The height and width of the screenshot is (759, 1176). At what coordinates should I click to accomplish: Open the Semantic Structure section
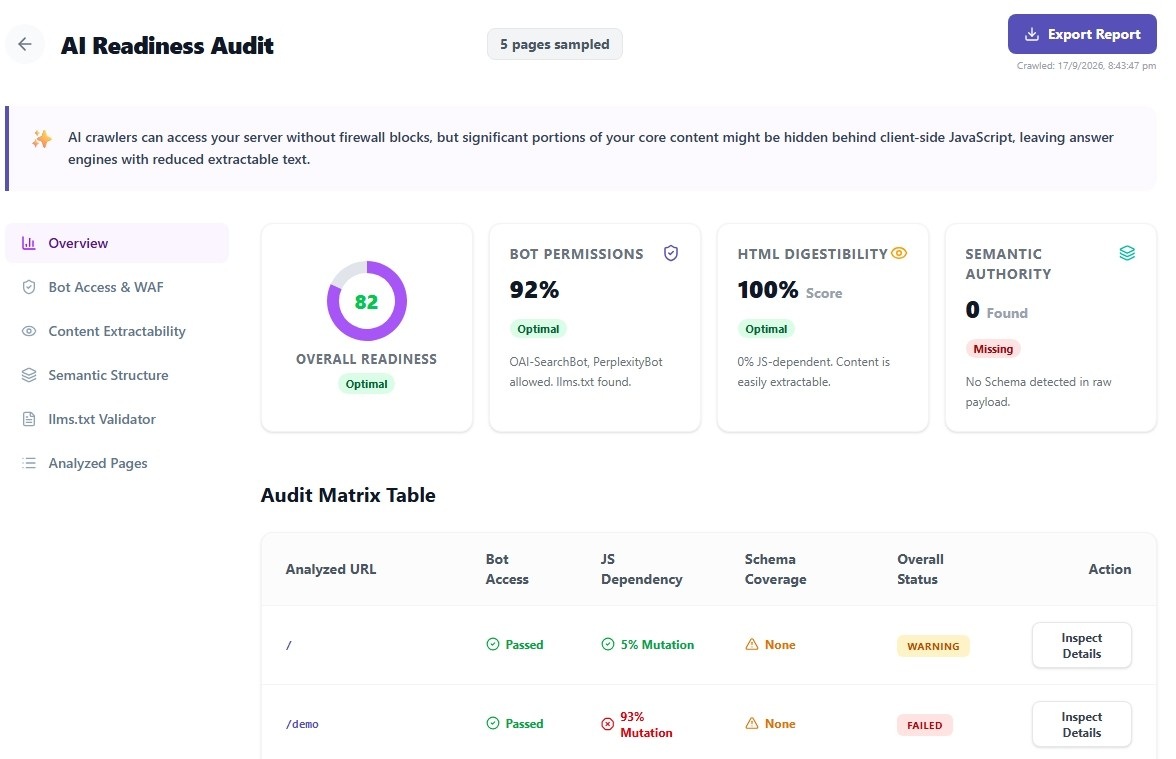click(117, 375)
